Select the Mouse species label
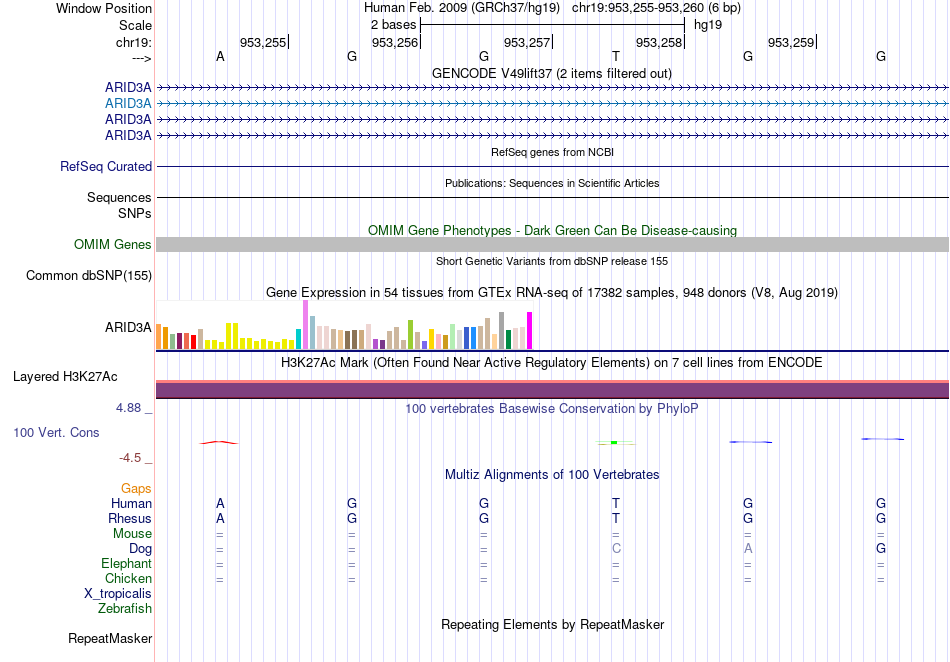The width and height of the screenshot is (950, 662). click(132, 534)
